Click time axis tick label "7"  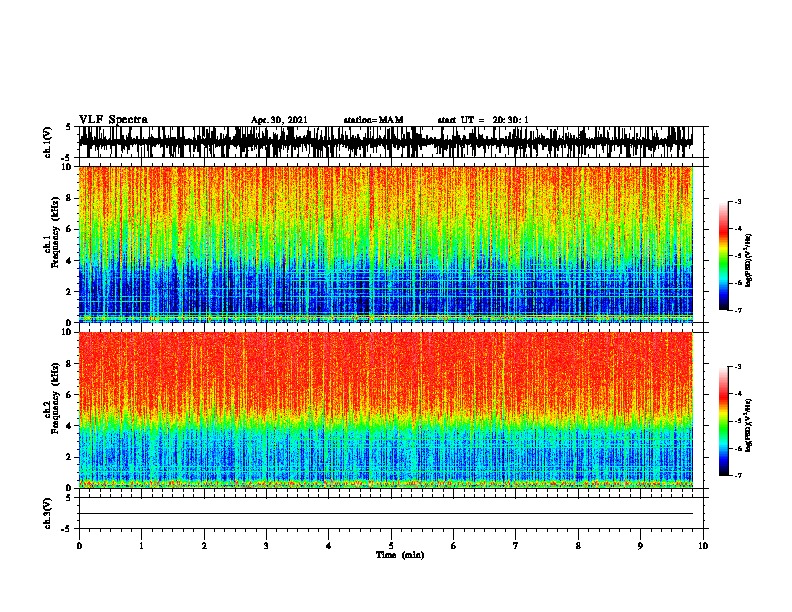516,546
